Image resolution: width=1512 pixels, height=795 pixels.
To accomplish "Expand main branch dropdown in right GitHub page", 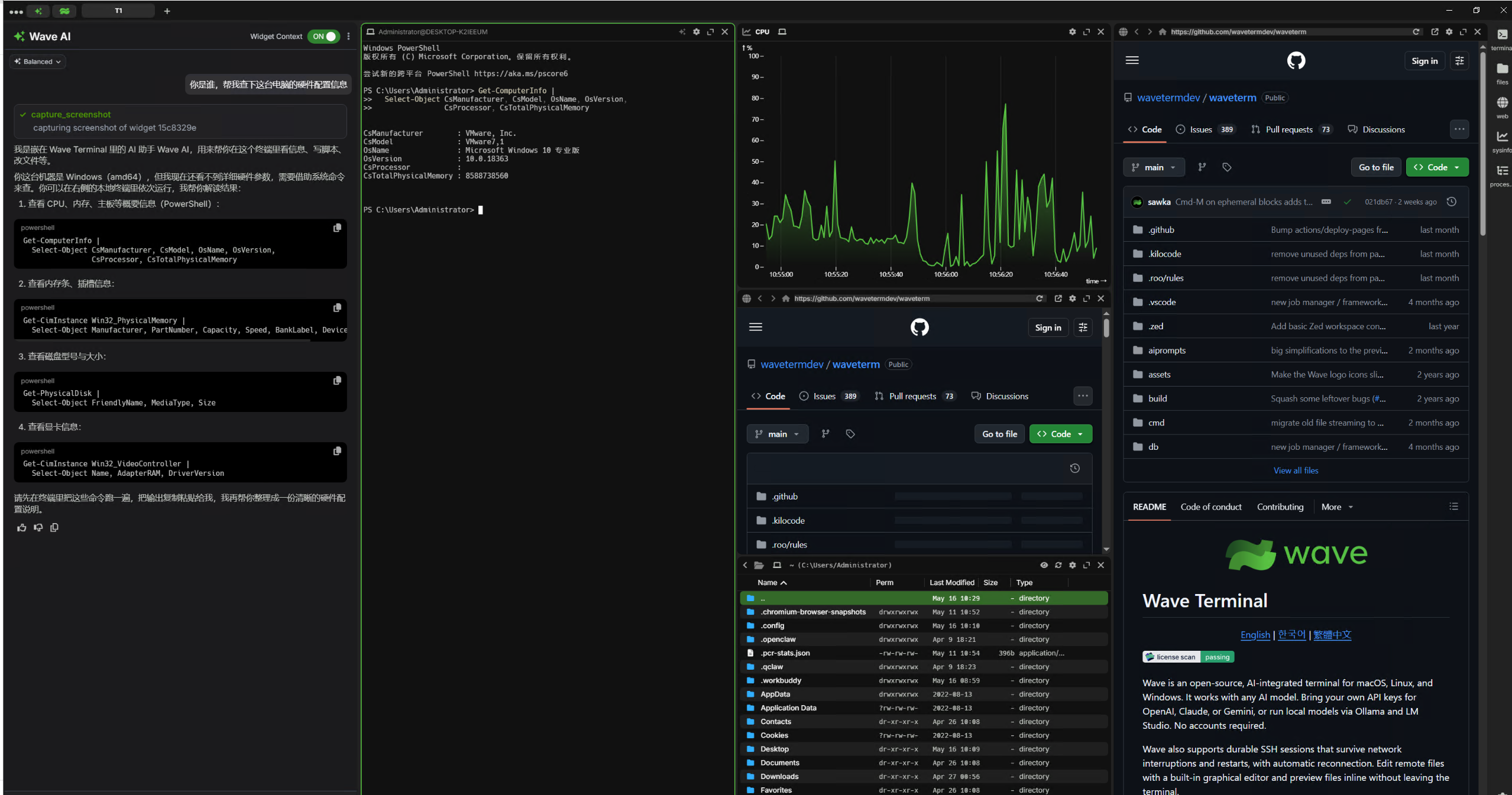I will click(1154, 167).
